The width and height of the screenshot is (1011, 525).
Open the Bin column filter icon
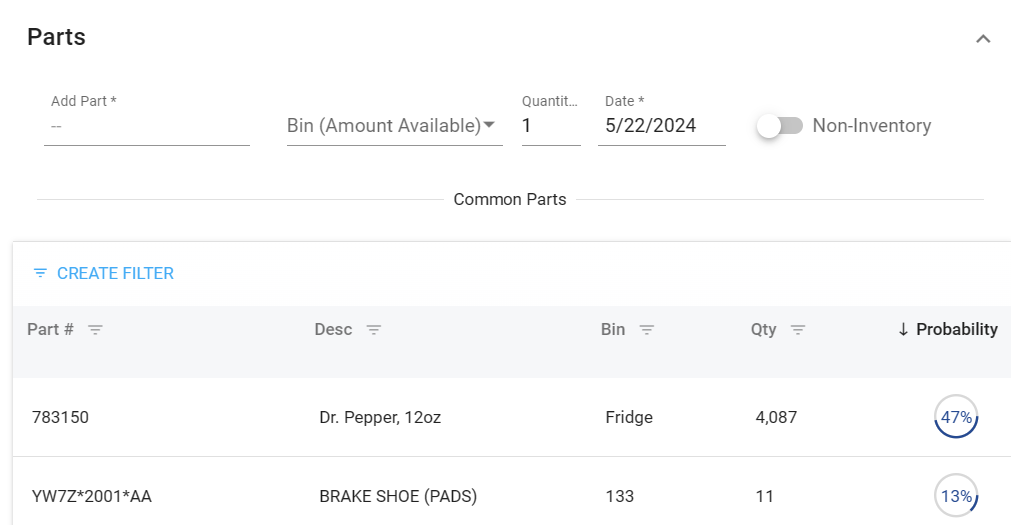click(647, 330)
